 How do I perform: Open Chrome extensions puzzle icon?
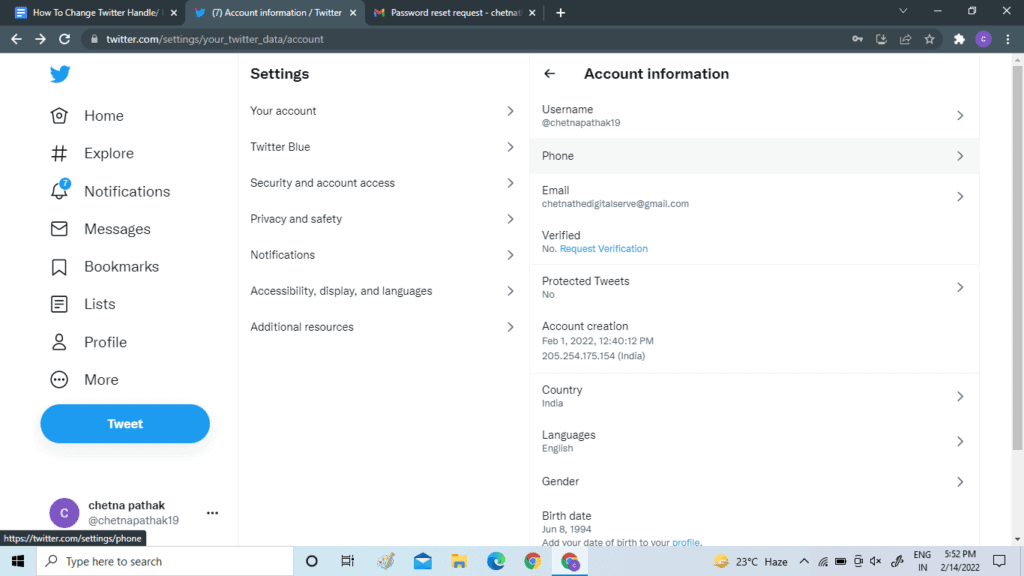pos(959,39)
